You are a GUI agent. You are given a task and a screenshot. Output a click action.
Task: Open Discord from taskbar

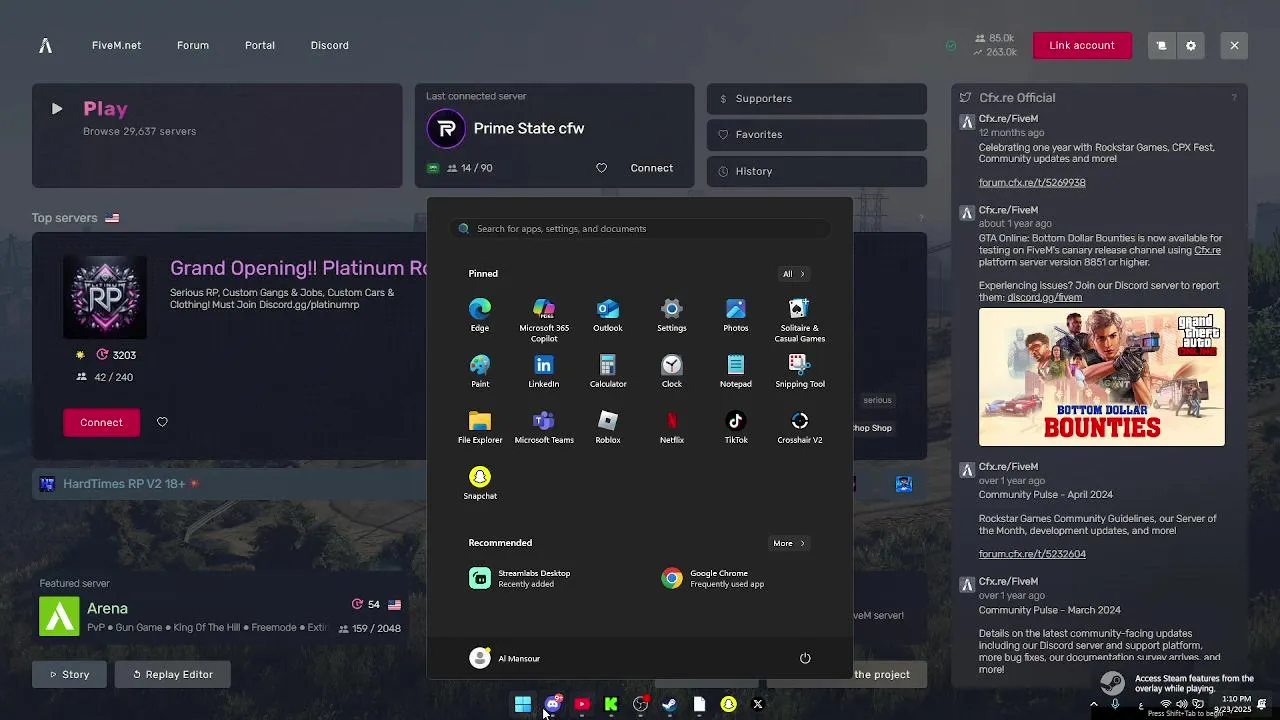coord(552,705)
